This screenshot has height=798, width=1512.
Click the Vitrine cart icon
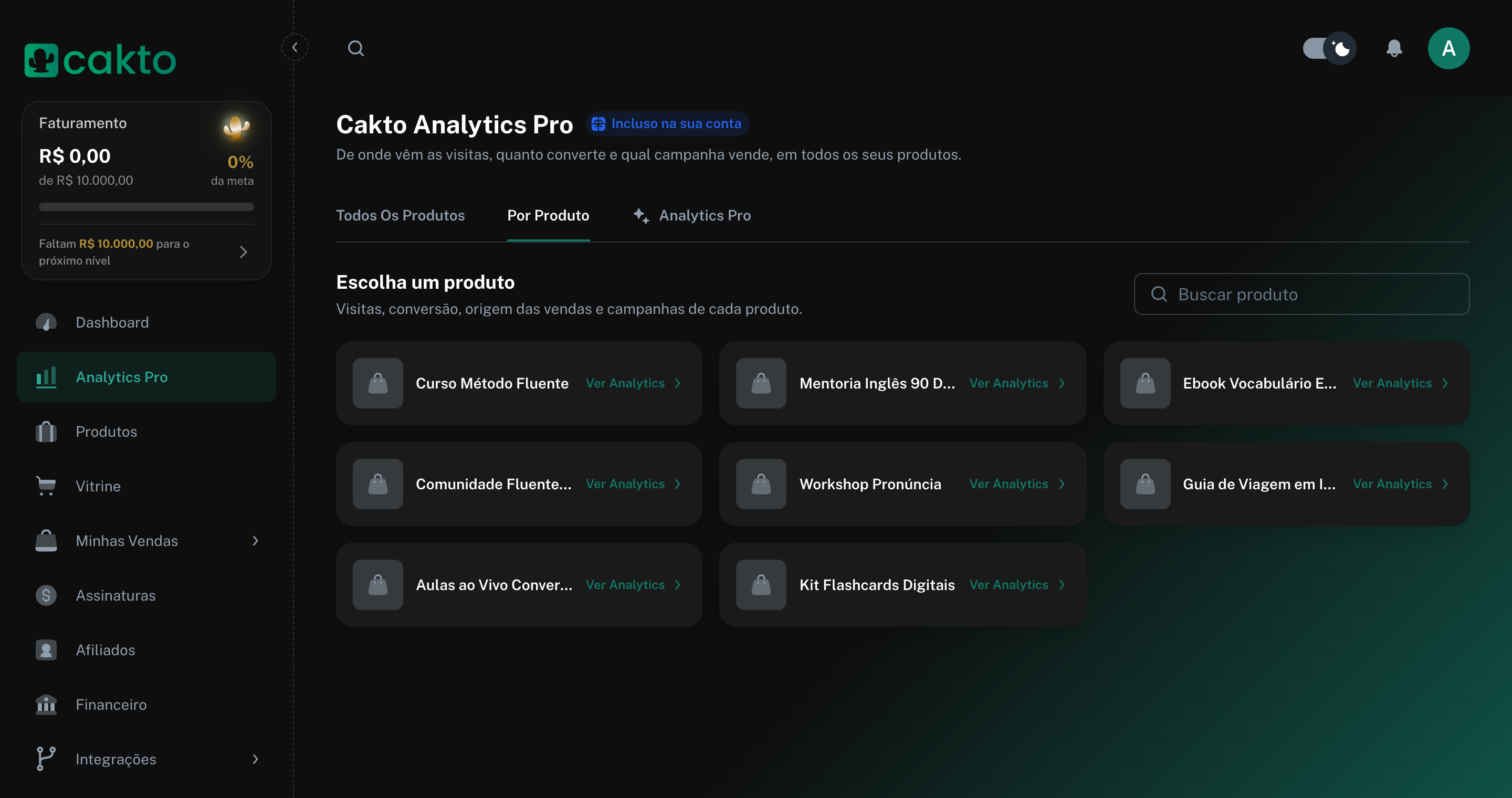click(46, 486)
